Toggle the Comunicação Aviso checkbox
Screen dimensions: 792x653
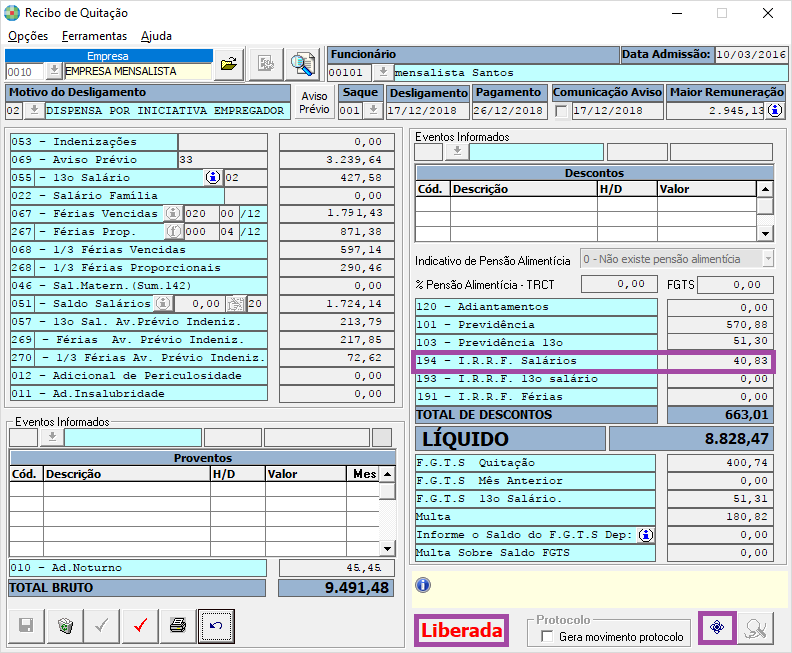pyautogui.click(x=561, y=111)
